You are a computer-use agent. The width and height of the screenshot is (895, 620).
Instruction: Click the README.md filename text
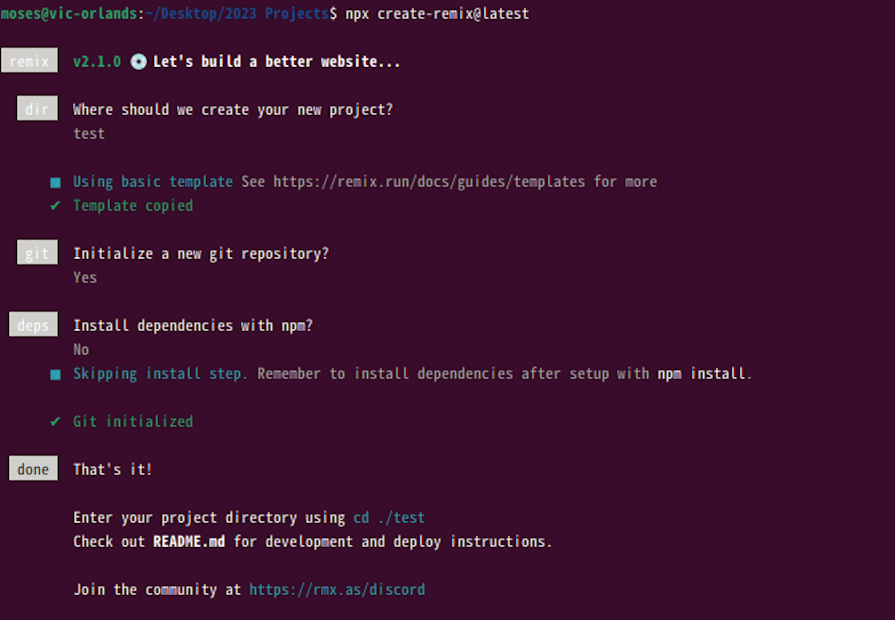pos(189,541)
